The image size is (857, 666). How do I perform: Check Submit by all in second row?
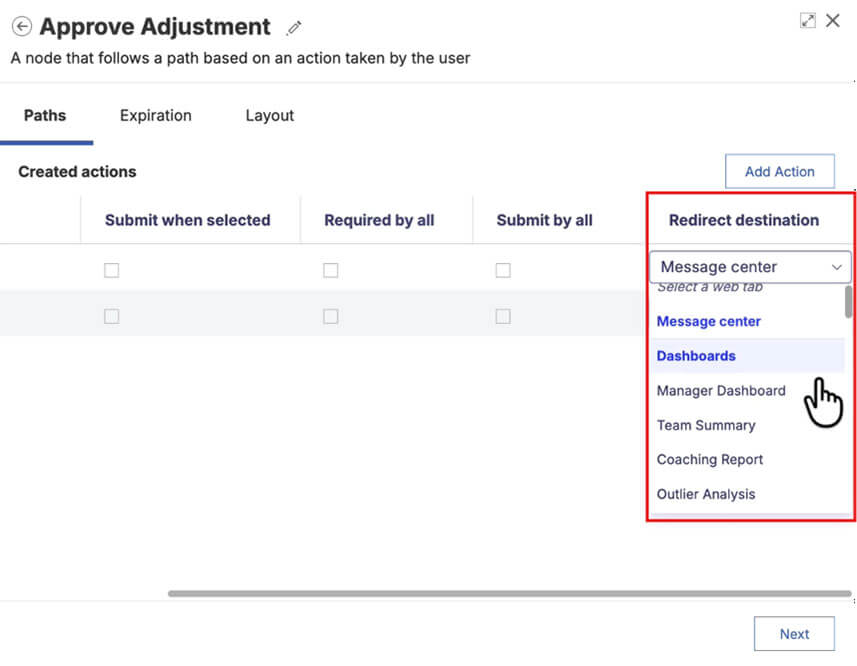tap(503, 316)
